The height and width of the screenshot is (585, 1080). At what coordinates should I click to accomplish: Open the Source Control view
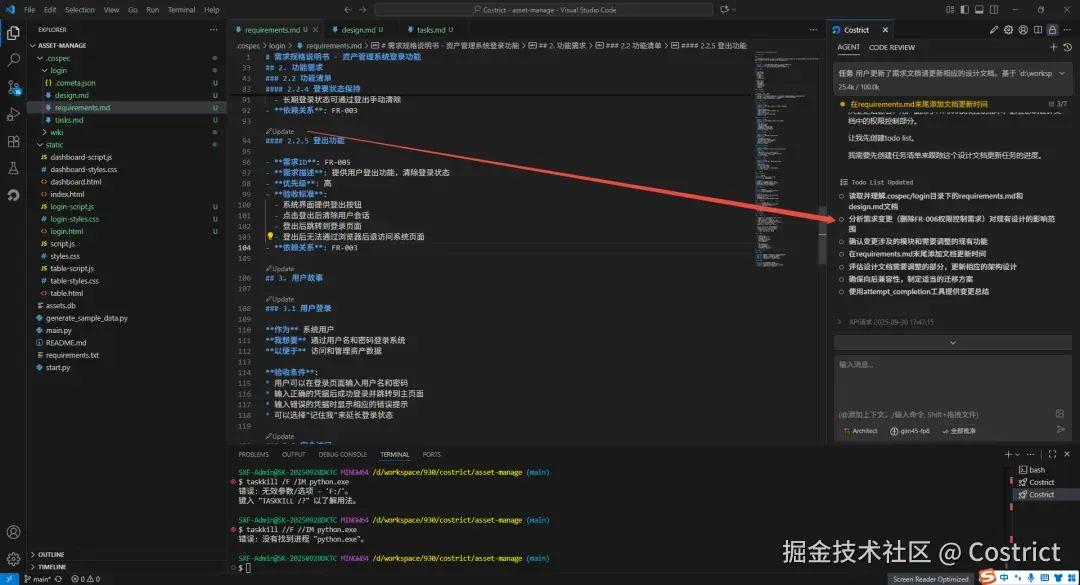[x=13, y=89]
